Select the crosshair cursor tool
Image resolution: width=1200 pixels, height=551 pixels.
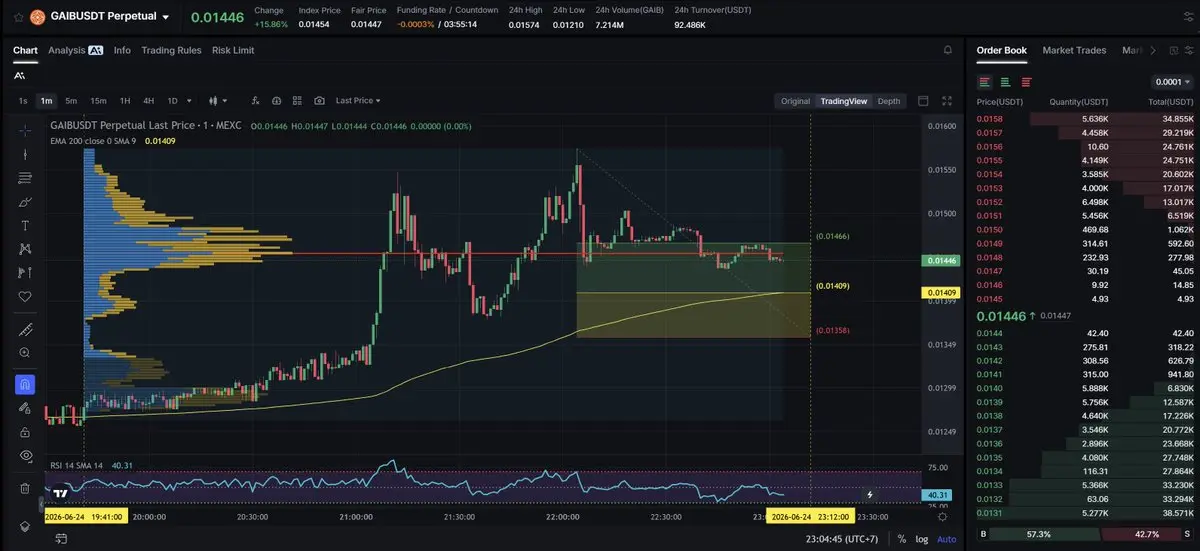(x=25, y=130)
